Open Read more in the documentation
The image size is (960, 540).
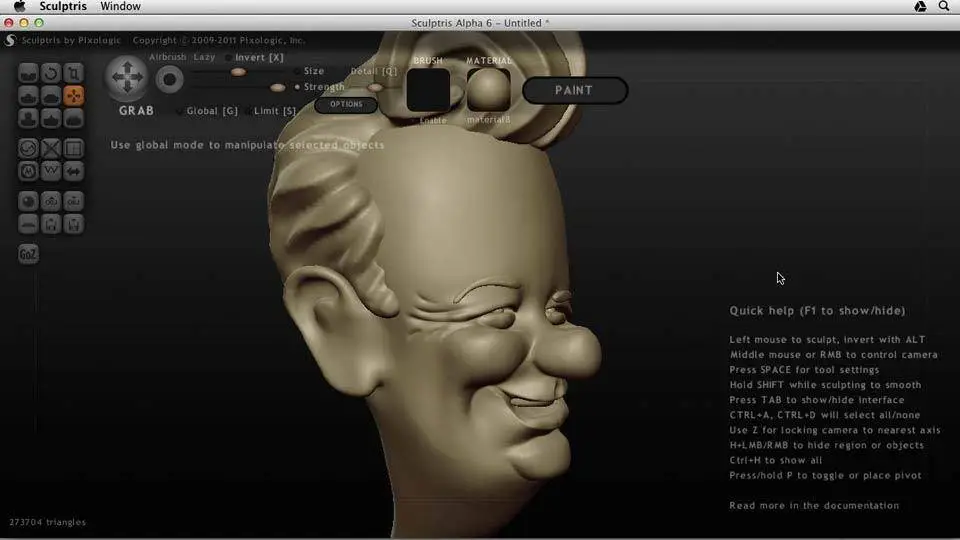tap(814, 506)
